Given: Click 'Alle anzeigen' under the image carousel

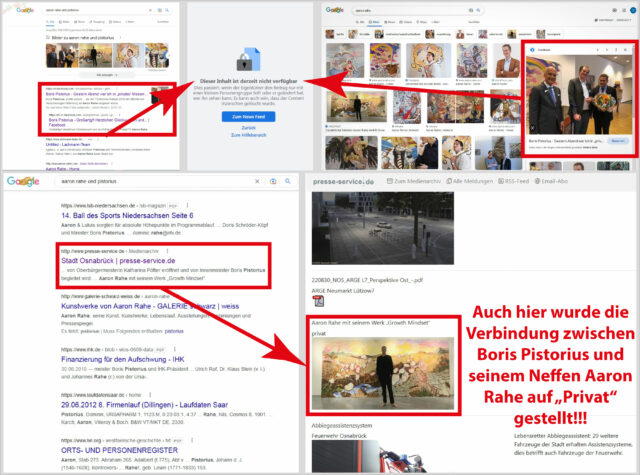Looking at the screenshot, I should click(x=107, y=75).
